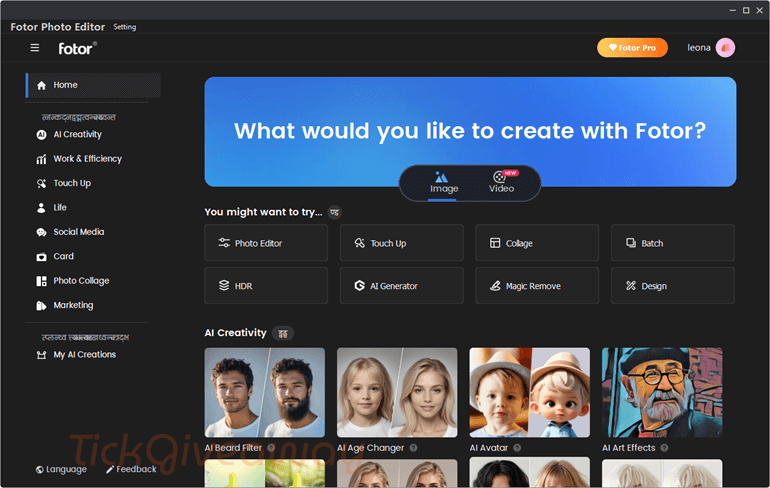Click the Social Media chat icon

(x=41, y=232)
